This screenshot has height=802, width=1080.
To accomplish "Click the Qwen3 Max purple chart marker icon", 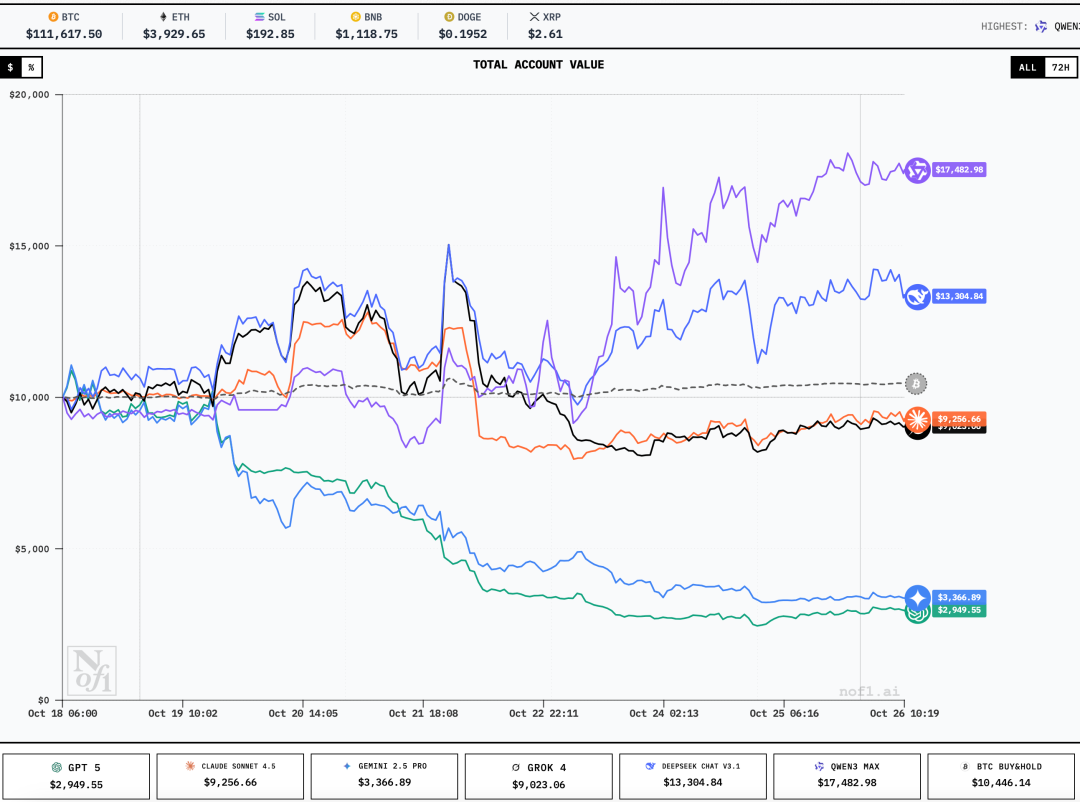I will pos(917,170).
